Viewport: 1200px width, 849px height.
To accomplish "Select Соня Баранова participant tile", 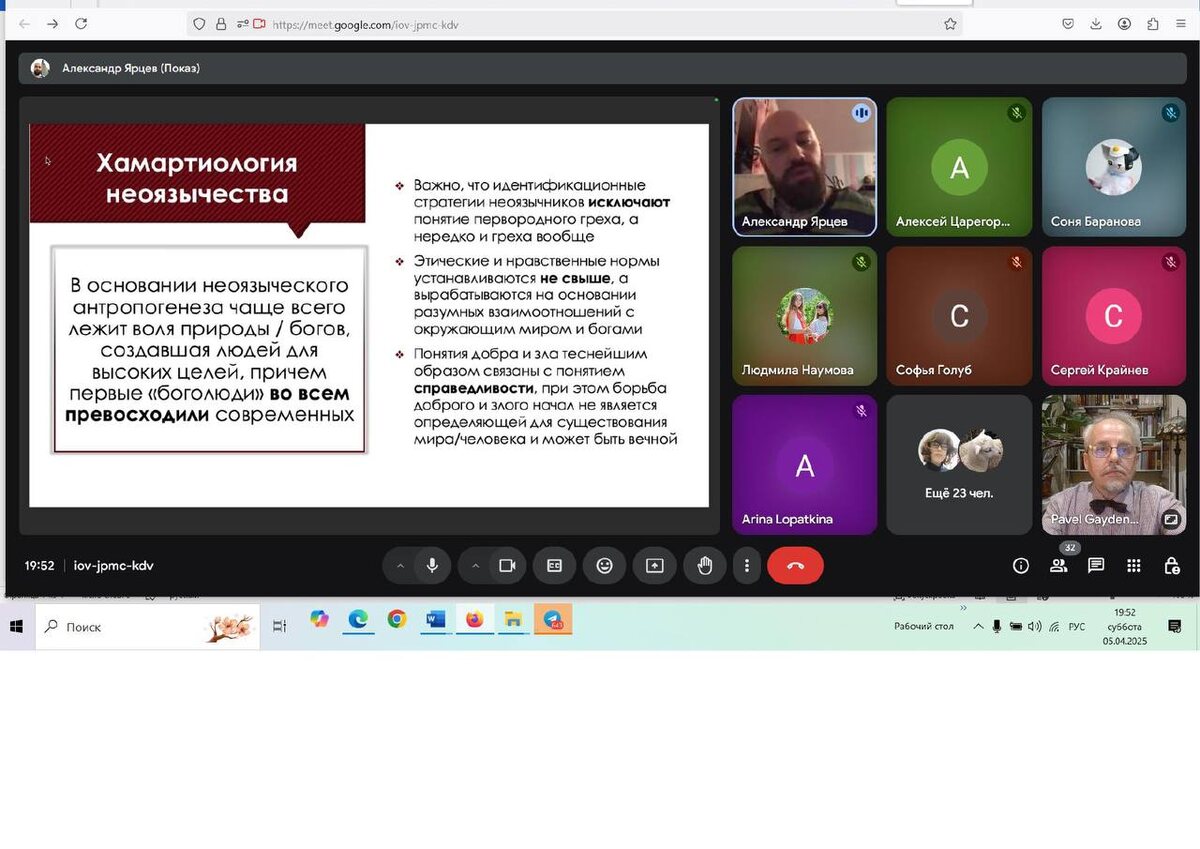I will point(1114,167).
